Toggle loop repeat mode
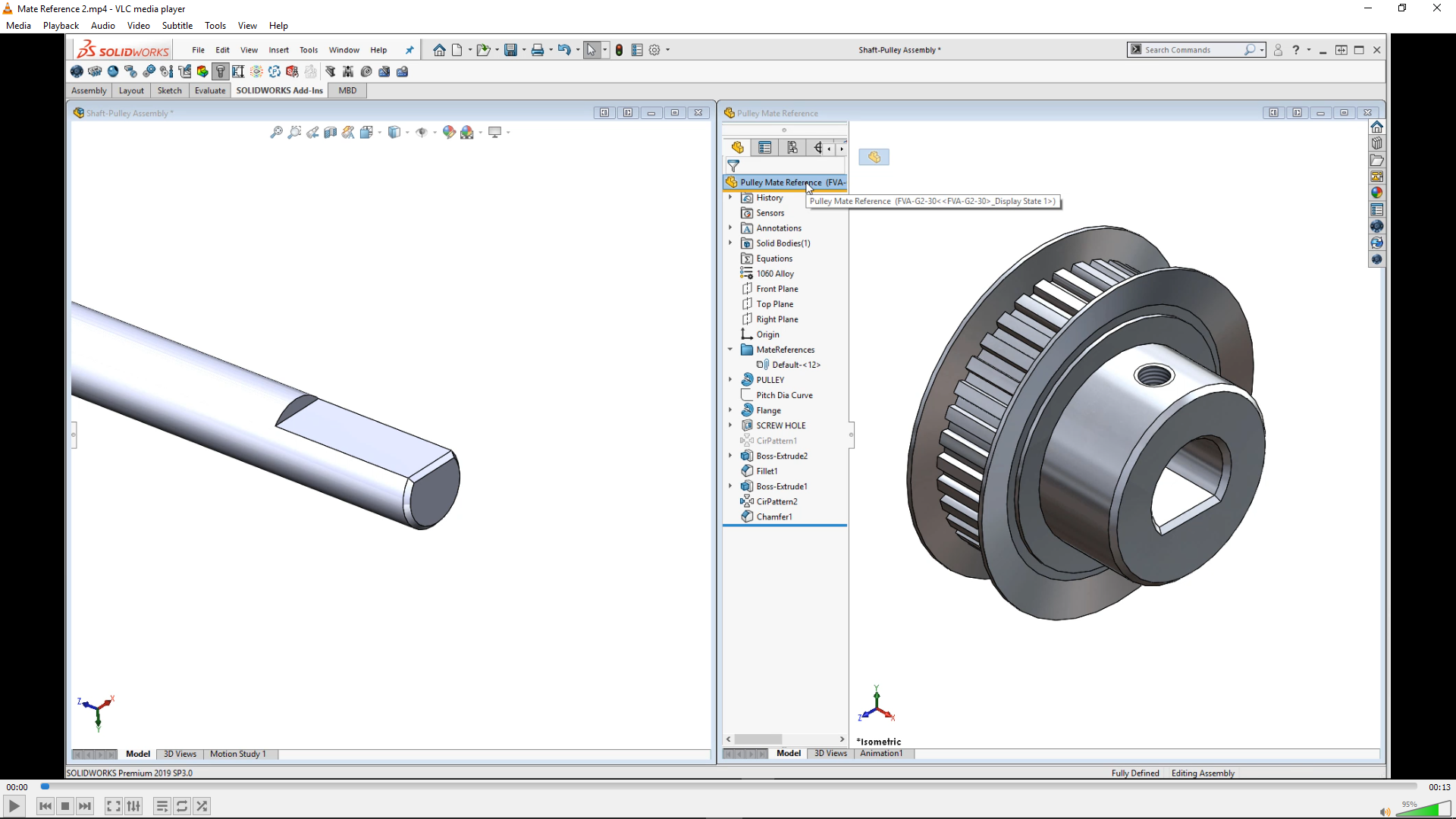1456x819 pixels. (182, 806)
